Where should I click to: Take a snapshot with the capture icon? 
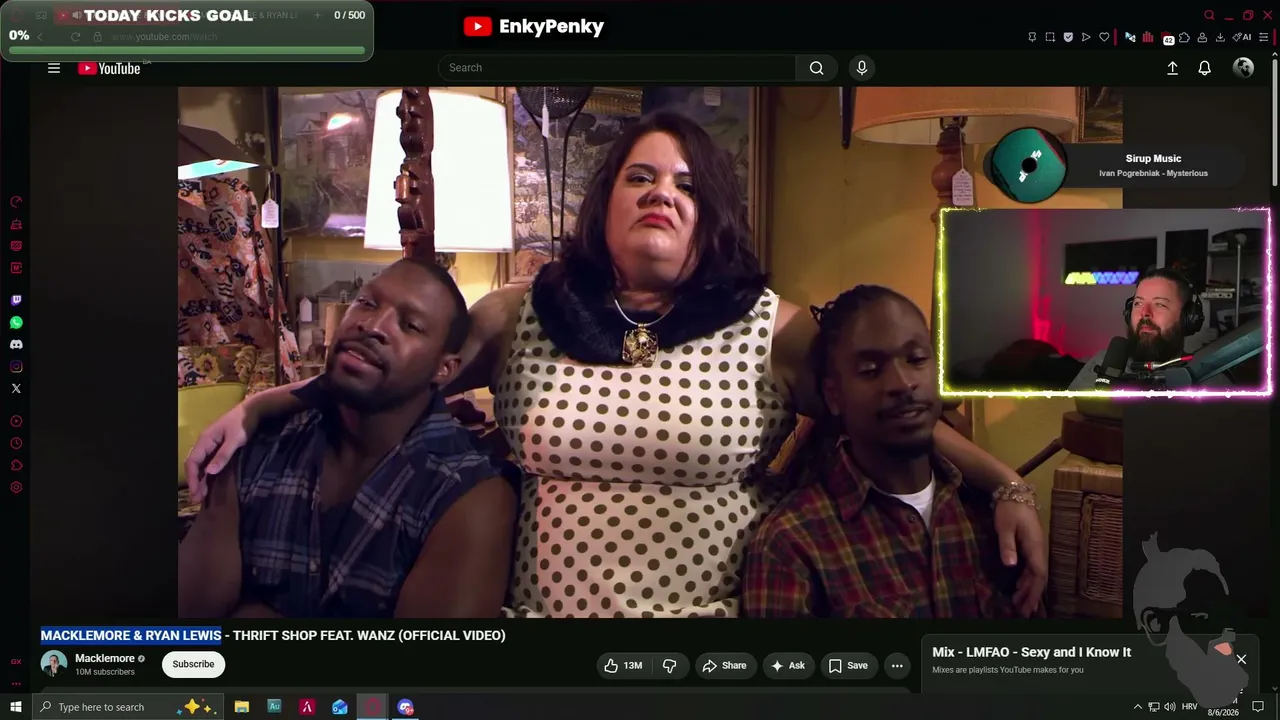click(x=1050, y=37)
